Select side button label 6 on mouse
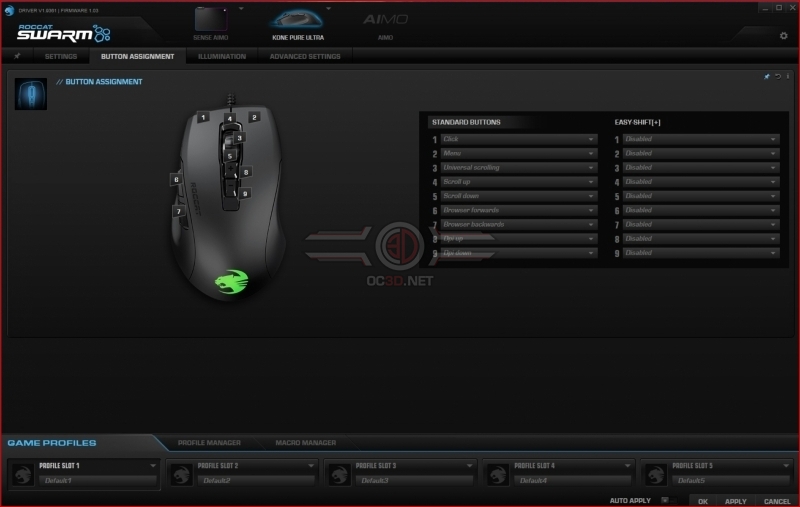This screenshot has height=507, width=800. tap(176, 180)
